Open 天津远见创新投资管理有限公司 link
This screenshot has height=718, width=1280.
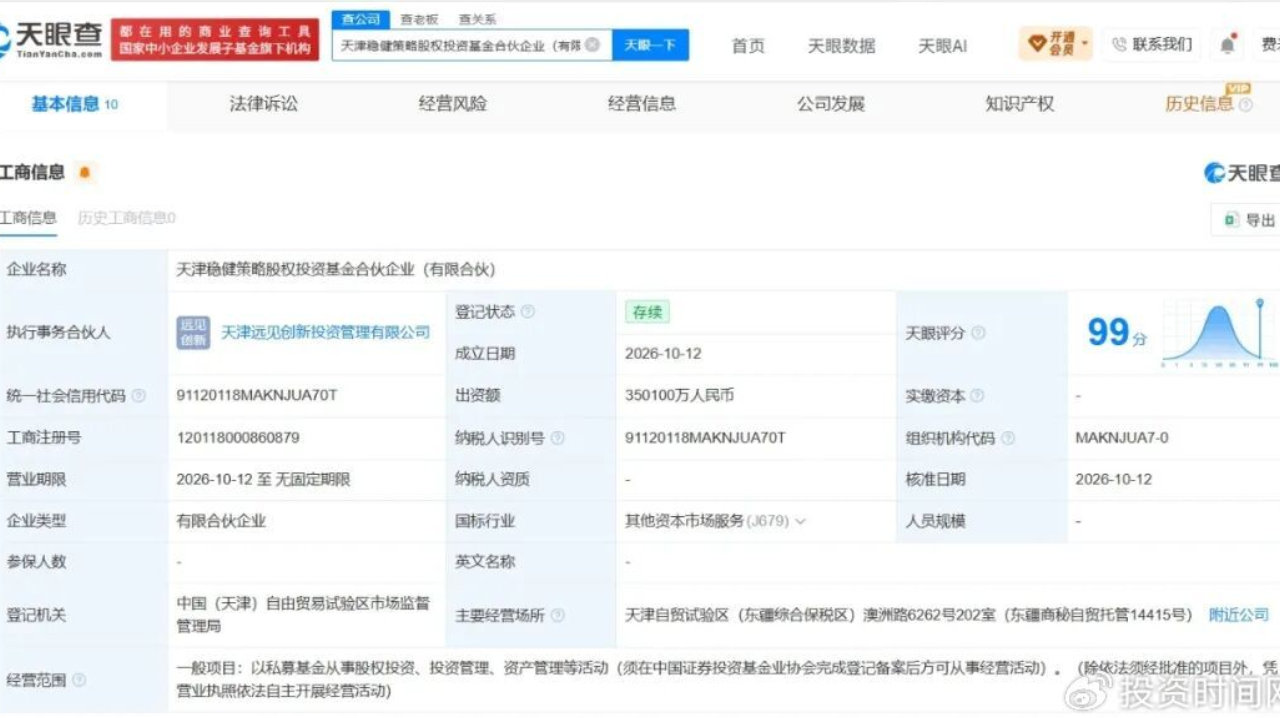tap(325, 332)
